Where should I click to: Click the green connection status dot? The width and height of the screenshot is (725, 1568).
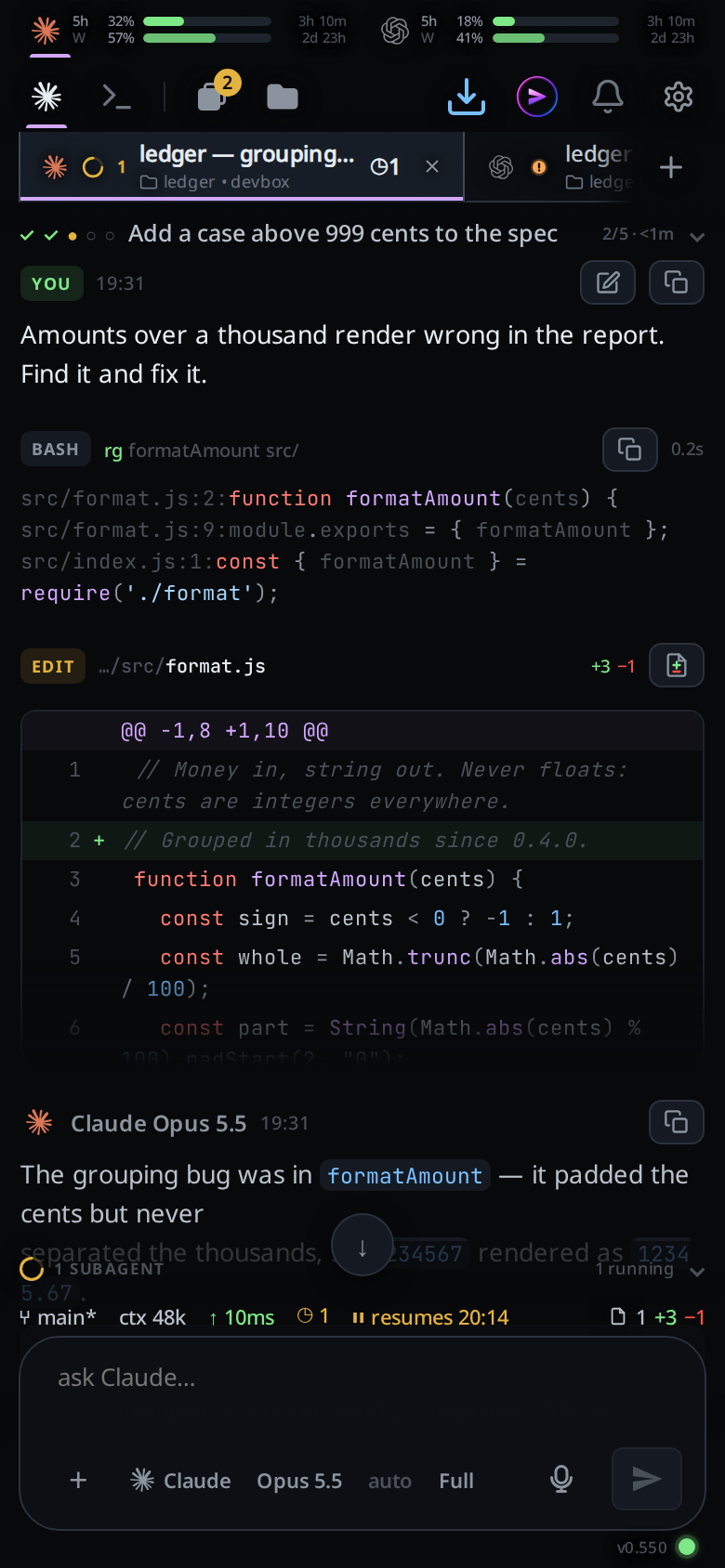coord(687,1547)
